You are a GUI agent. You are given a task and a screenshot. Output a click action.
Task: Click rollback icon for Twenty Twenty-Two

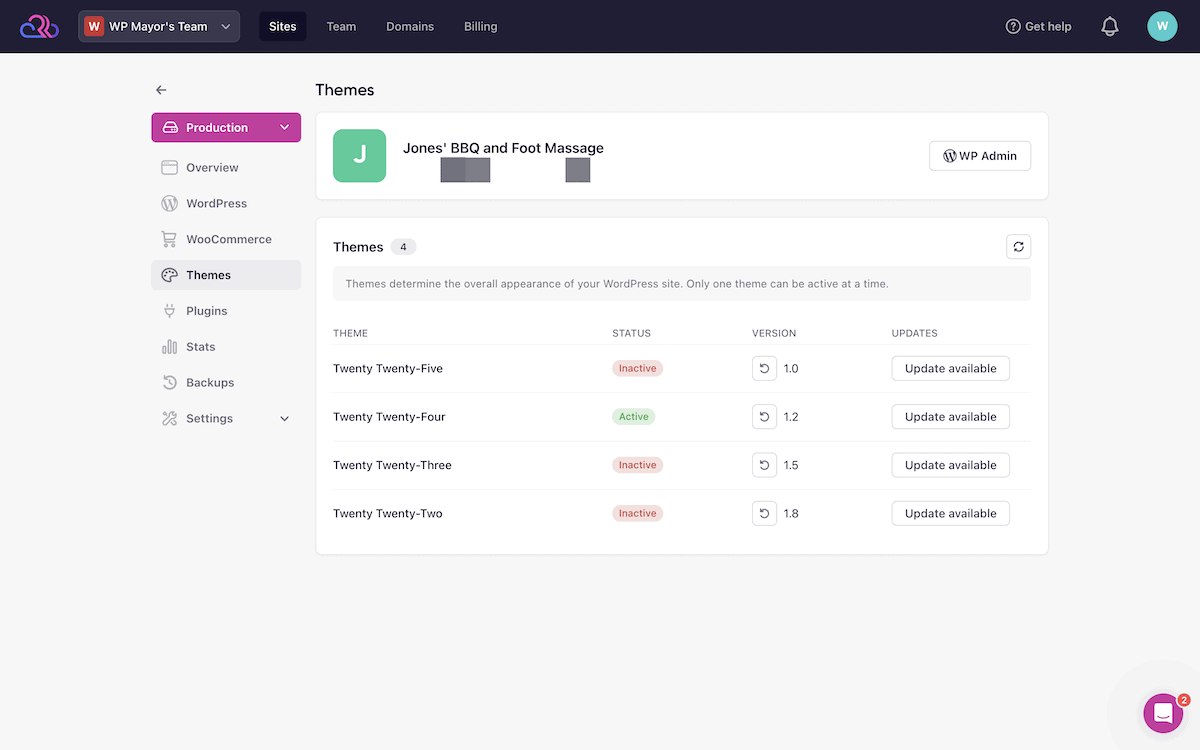click(764, 513)
